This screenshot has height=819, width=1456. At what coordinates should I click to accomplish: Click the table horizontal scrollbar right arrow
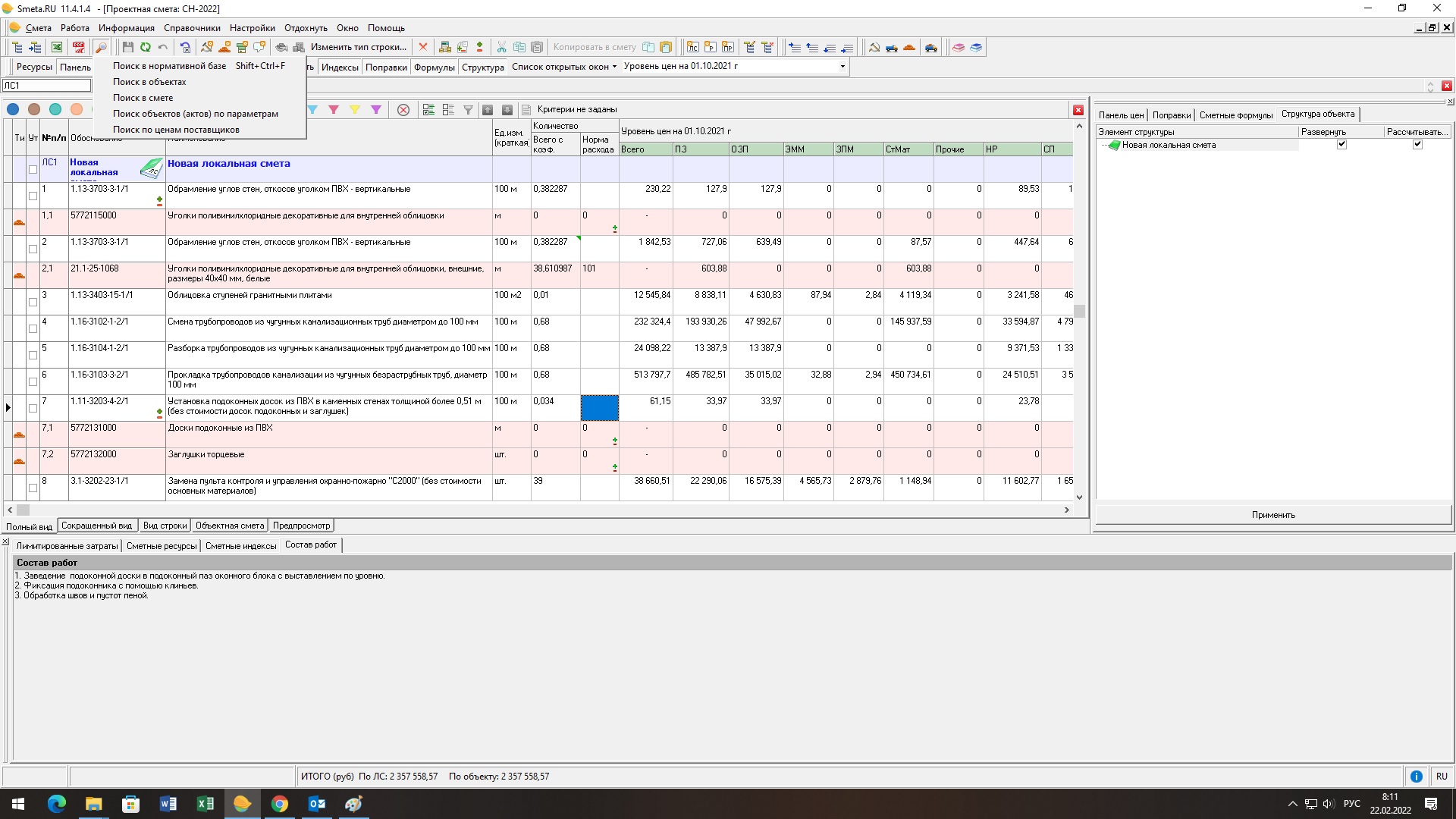pyautogui.click(x=1067, y=510)
